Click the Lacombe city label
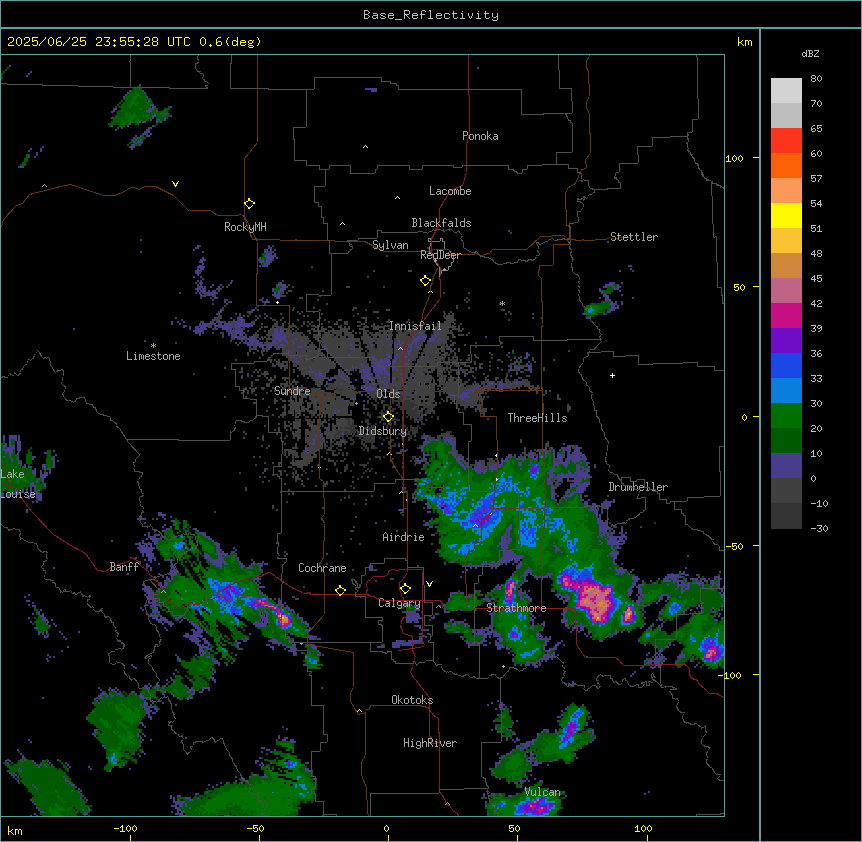The width and height of the screenshot is (862, 842). pyautogui.click(x=450, y=191)
